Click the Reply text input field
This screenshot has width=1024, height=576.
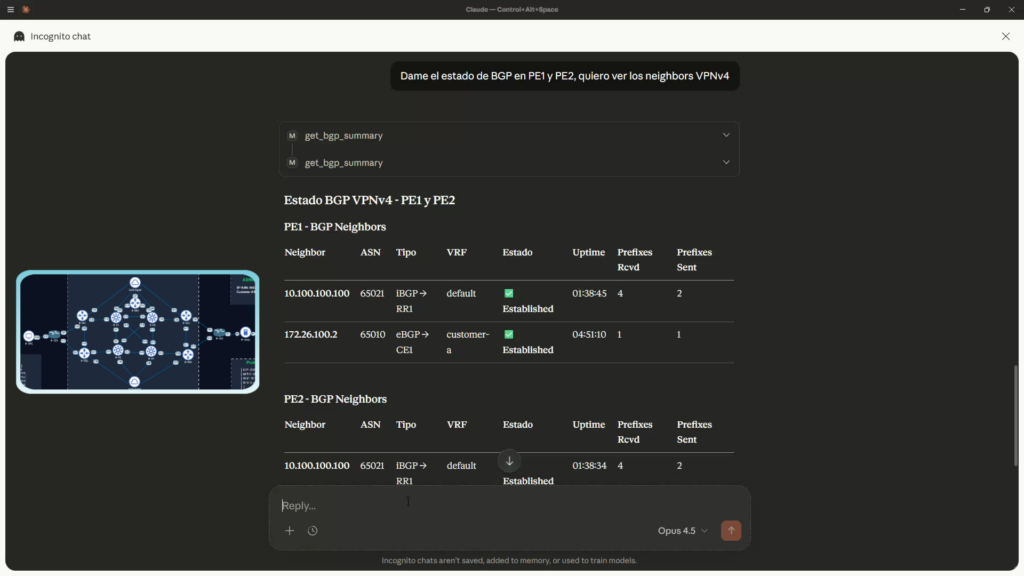point(500,506)
